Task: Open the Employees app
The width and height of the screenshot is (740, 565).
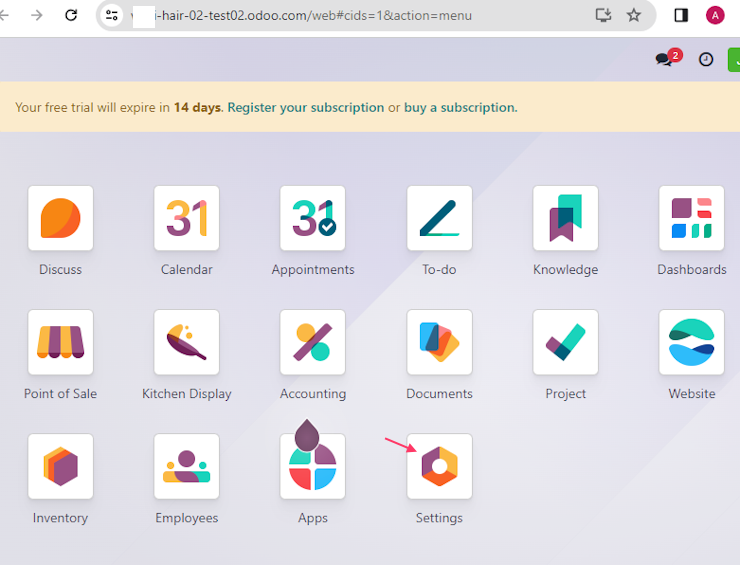Action: point(186,466)
